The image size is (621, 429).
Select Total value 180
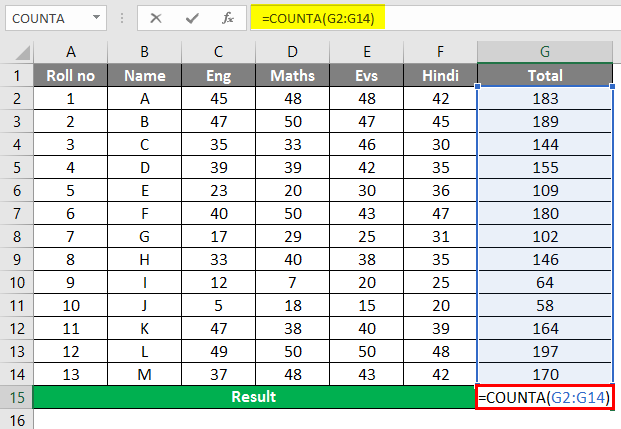pyautogui.click(x=545, y=213)
